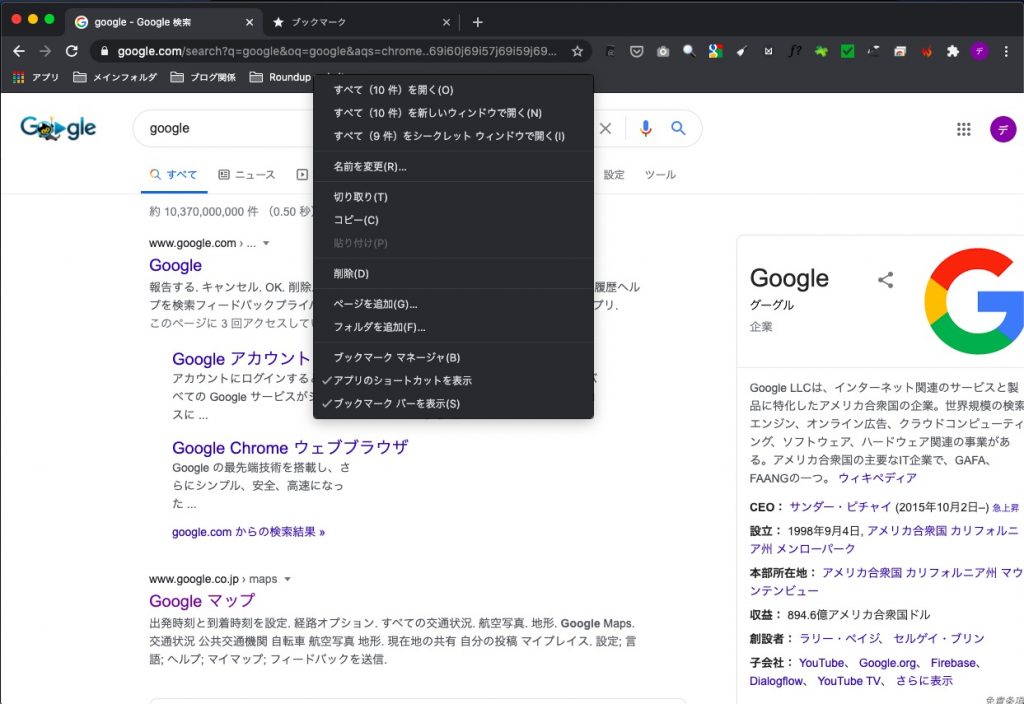Open the Roundup bookmark folder
The image size is (1024, 704).
pyautogui.click(x=280, y=77)
